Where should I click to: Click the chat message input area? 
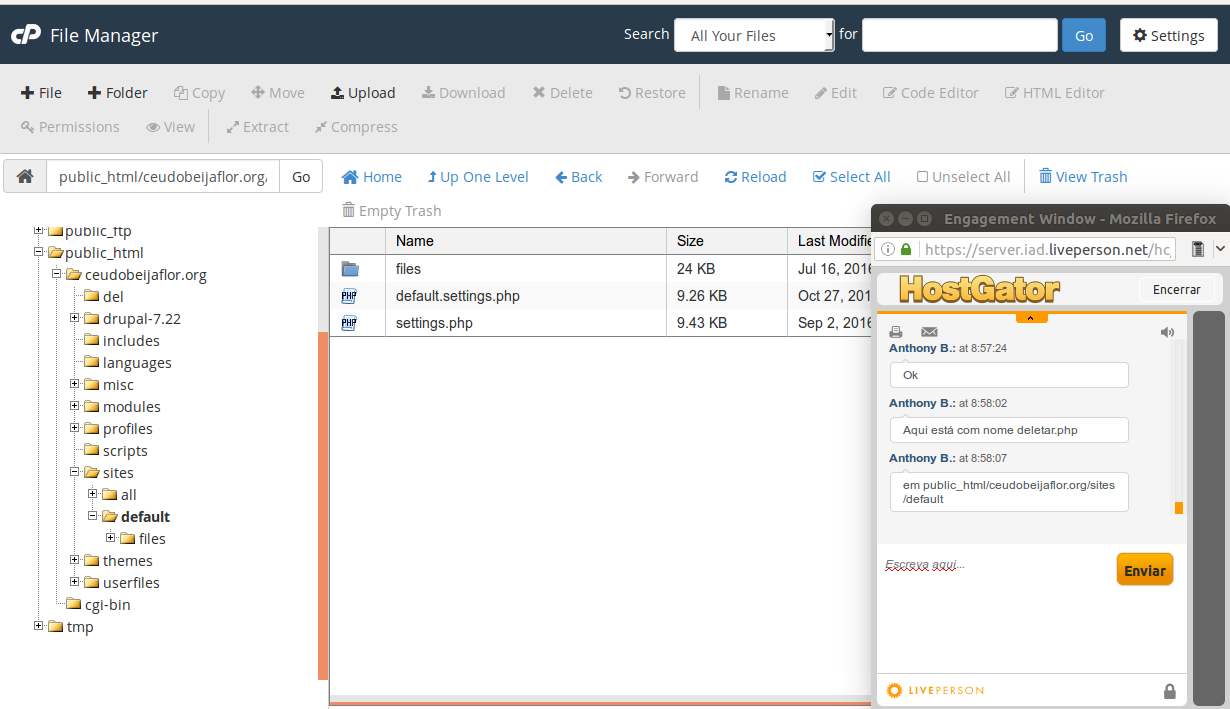995,610
